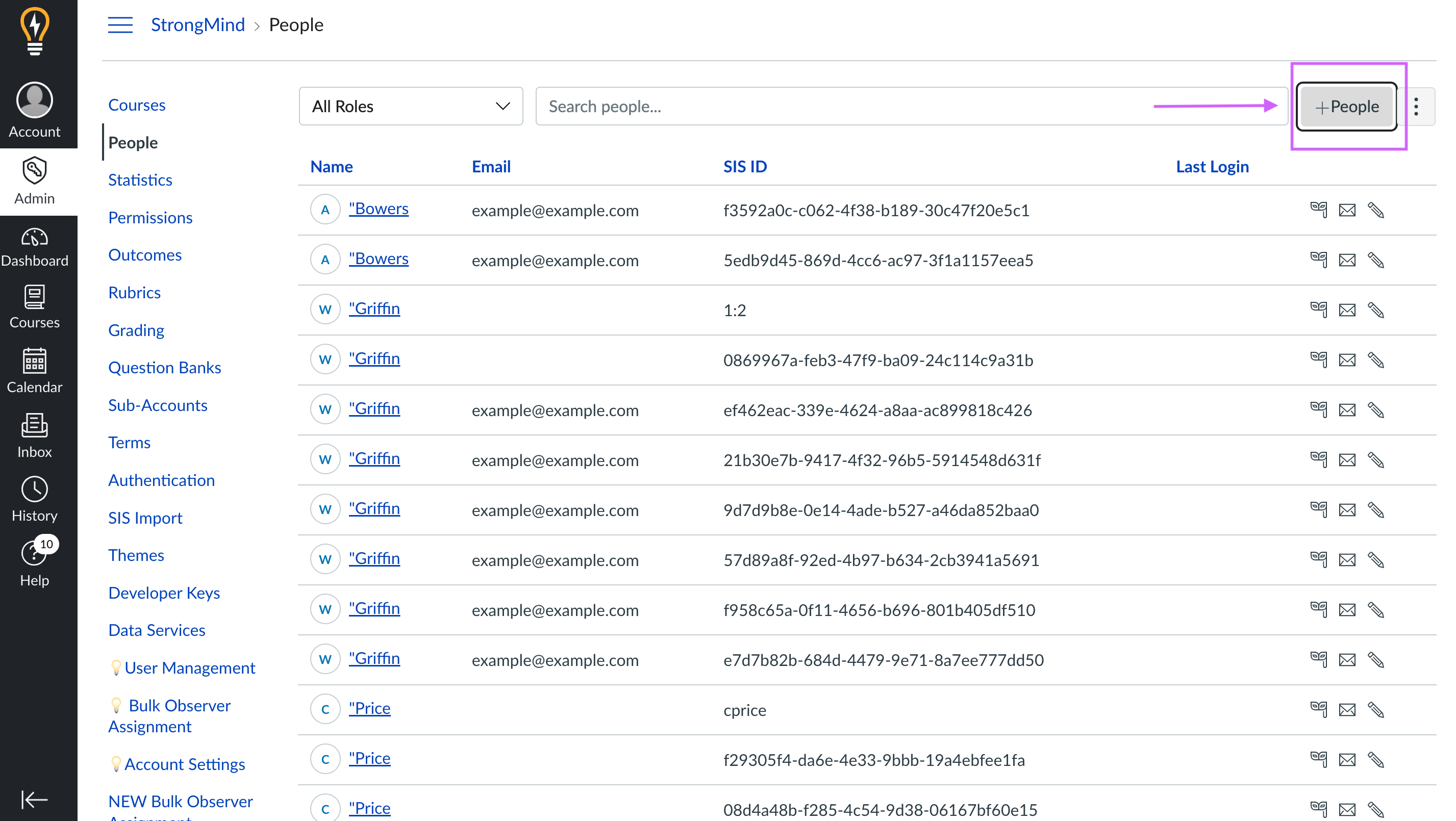Screen dimensions: 1456x821
Task: Act as user for Bowers with SIS ID 5edb9d45
Action: pos(1319,260)
